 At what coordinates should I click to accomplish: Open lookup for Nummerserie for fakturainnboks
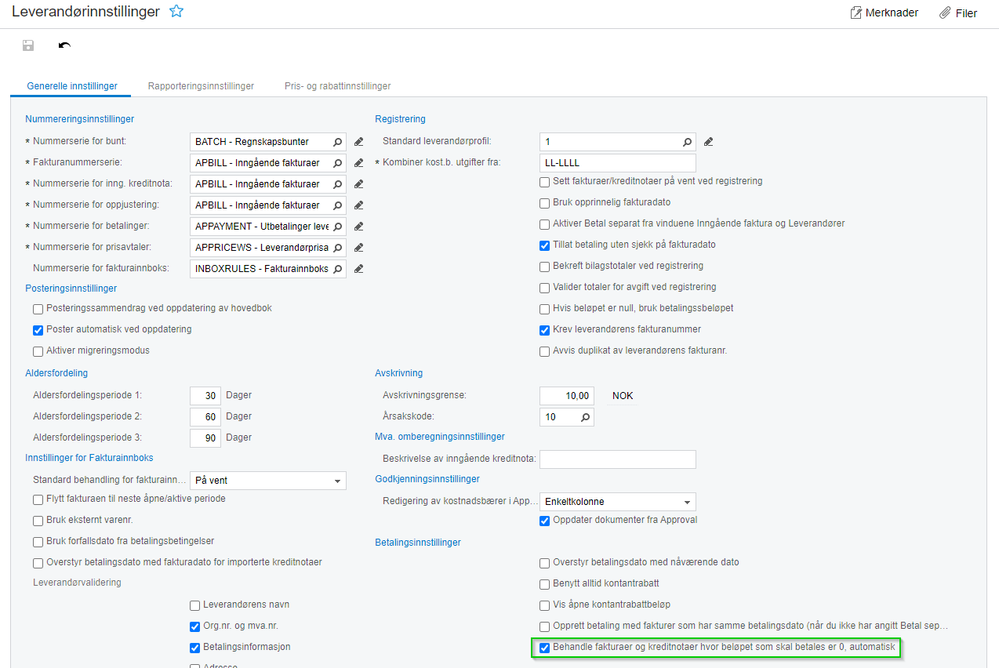(338, 269)
